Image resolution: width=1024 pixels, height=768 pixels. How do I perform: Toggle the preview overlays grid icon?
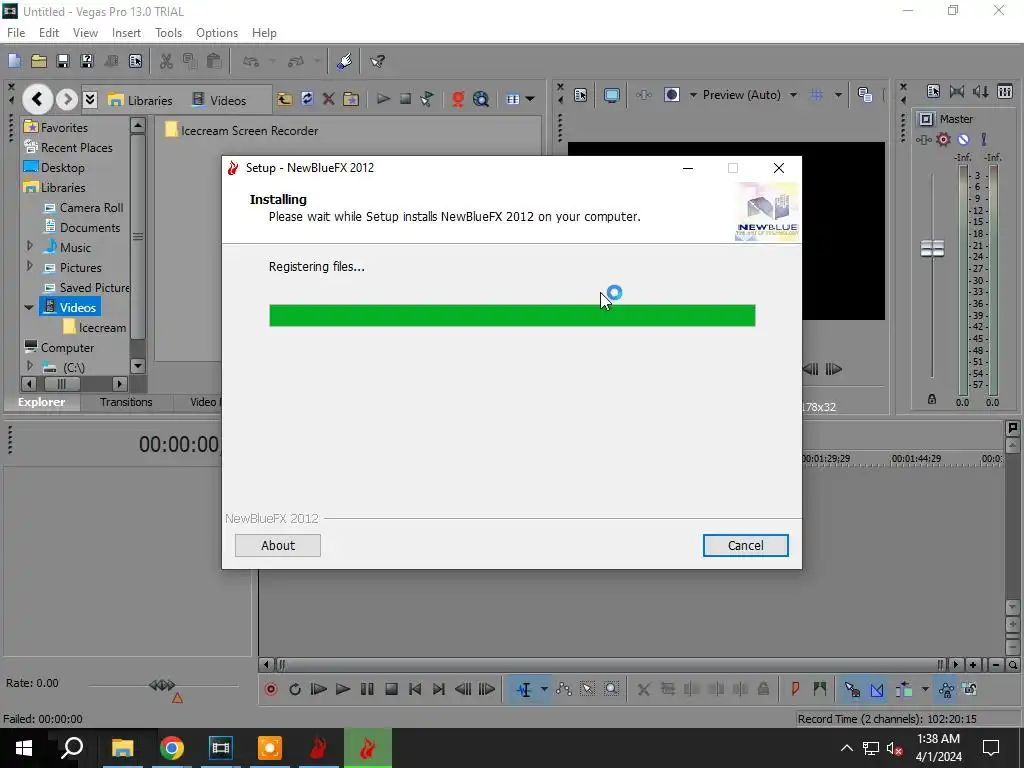pos(816,95)
